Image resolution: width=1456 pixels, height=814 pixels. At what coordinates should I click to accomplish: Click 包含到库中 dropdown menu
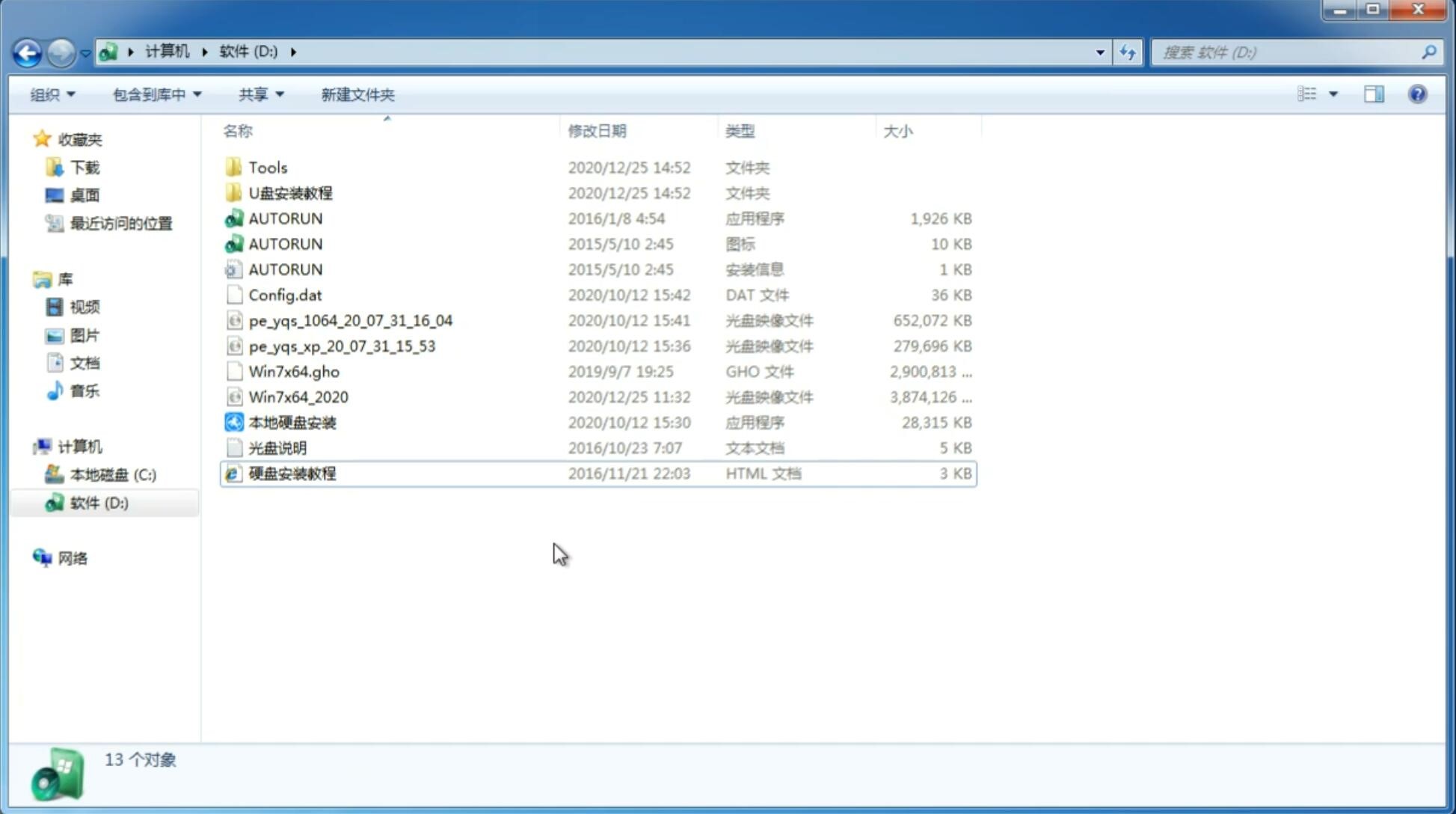tap(155, 93)
